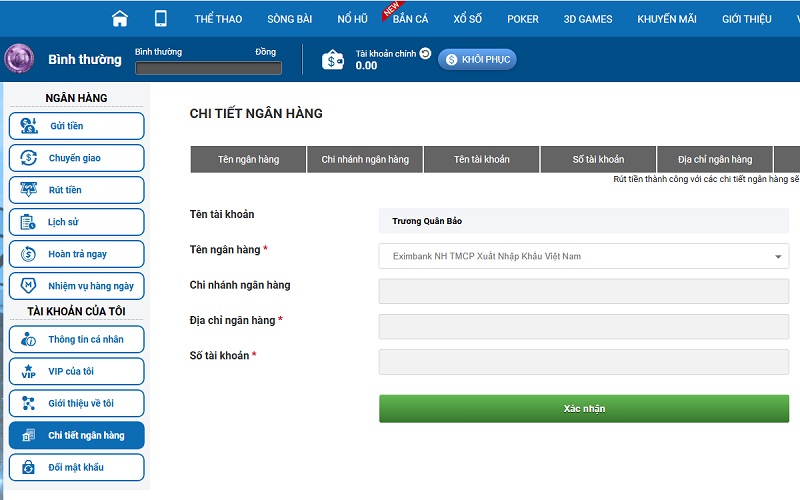Open the BẮN CÁ menu
This screenshot has height=500, width=800.
click(x=410, y=19)
